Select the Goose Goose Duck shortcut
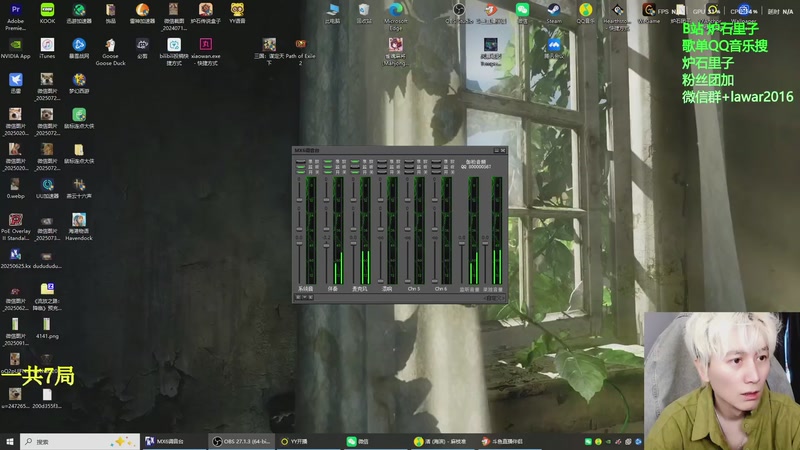The width and height of the screenshot is (800, 450). click(x=110, y=45)
